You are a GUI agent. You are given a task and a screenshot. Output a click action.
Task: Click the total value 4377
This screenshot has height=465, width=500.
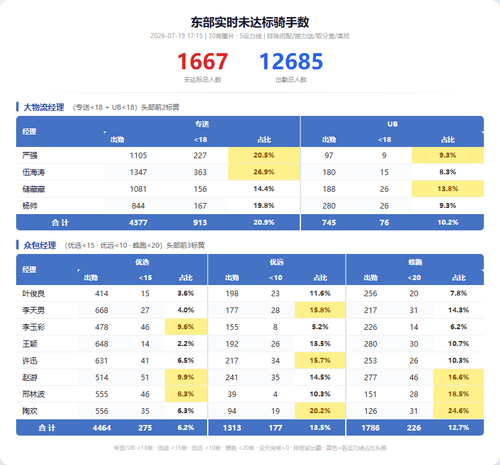[138, 223]
